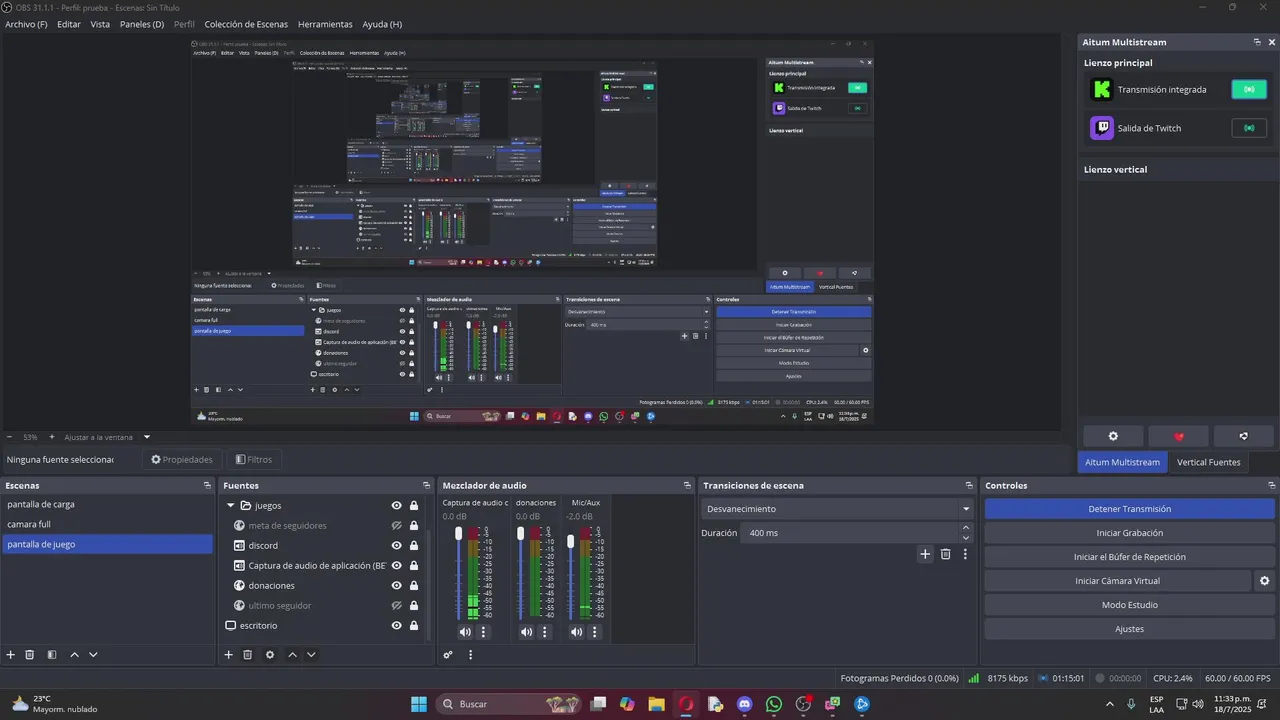Click Aitum rightmost bottom icon button

point(1244,436)
